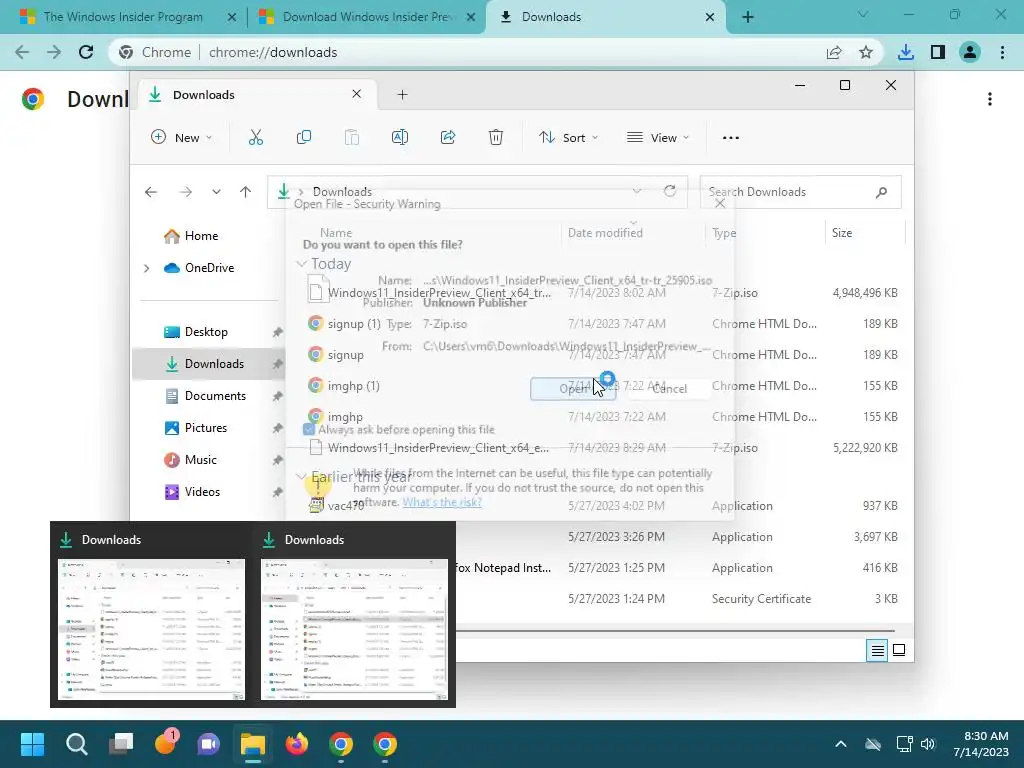Select the 'signup (1)' file row
1024x768 pixels.
click(x=602, y=323)
